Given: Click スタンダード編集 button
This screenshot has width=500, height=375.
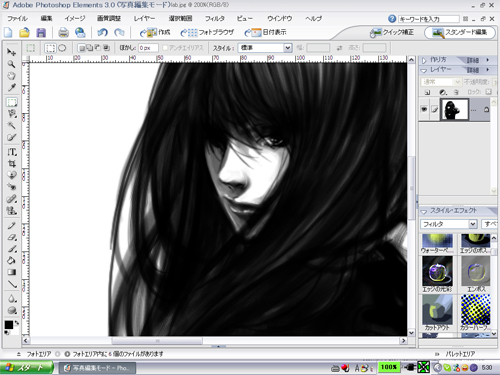Looking at the screenshot, I should [x=460, y=32].
